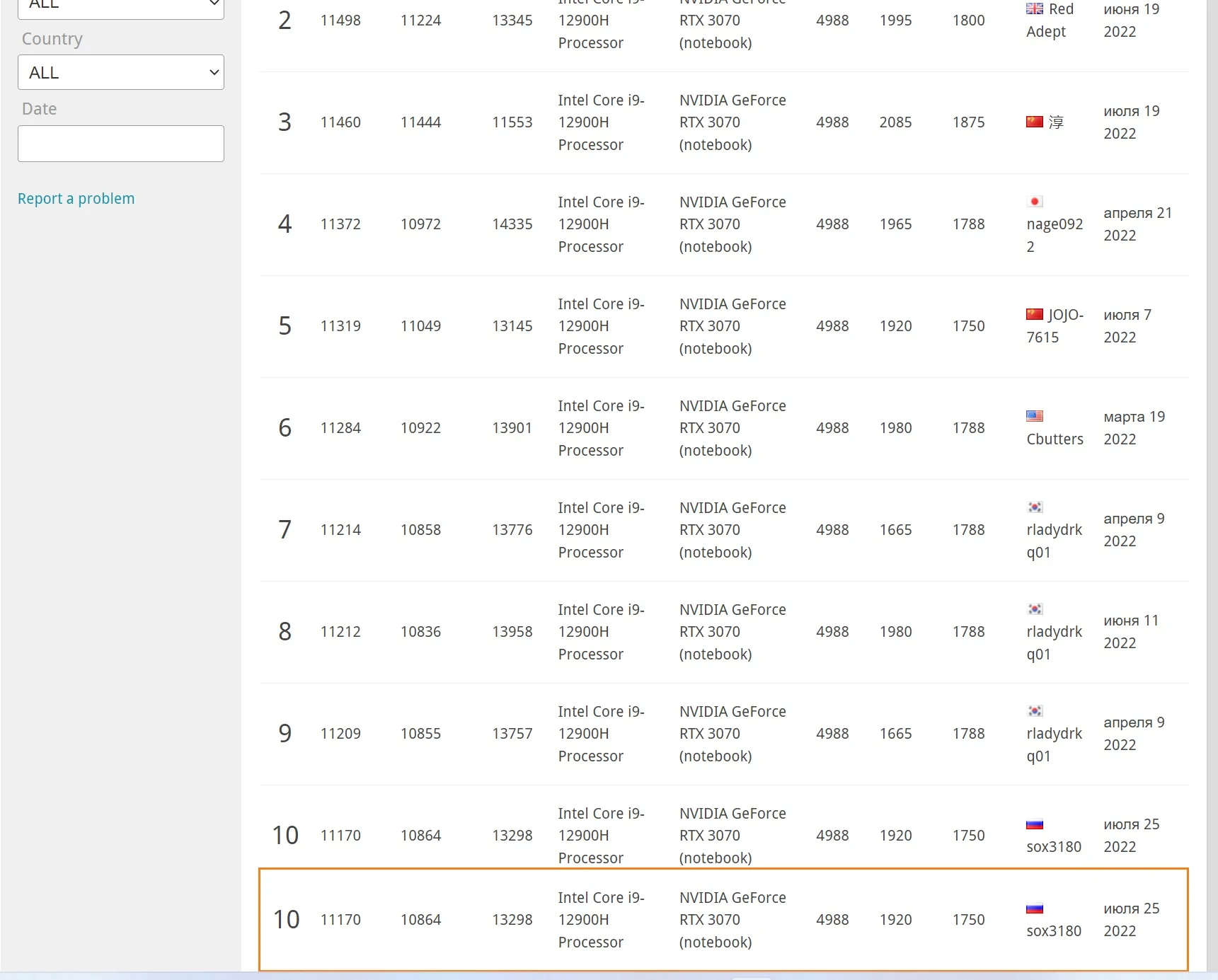
Task: Open the Country ALL dropdown
Action: (121, 72)
